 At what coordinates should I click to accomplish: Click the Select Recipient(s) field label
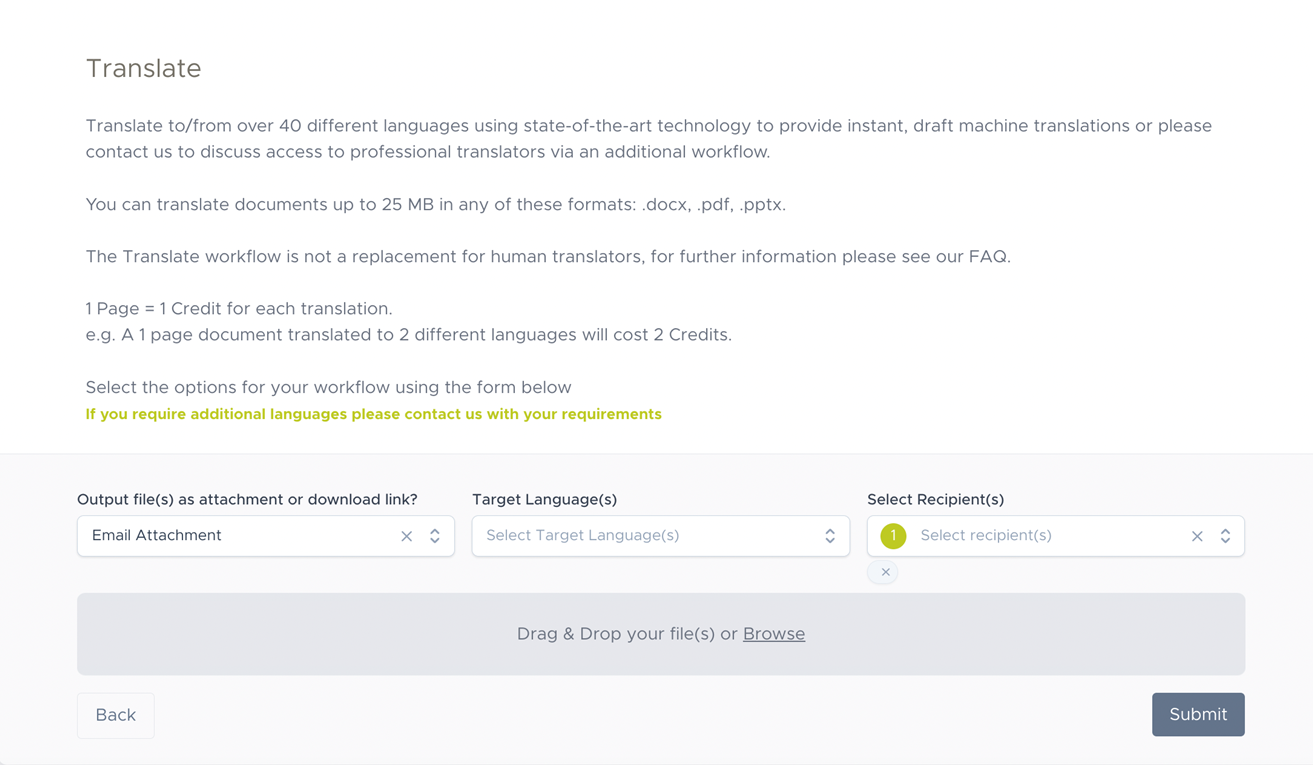(935, 499)
